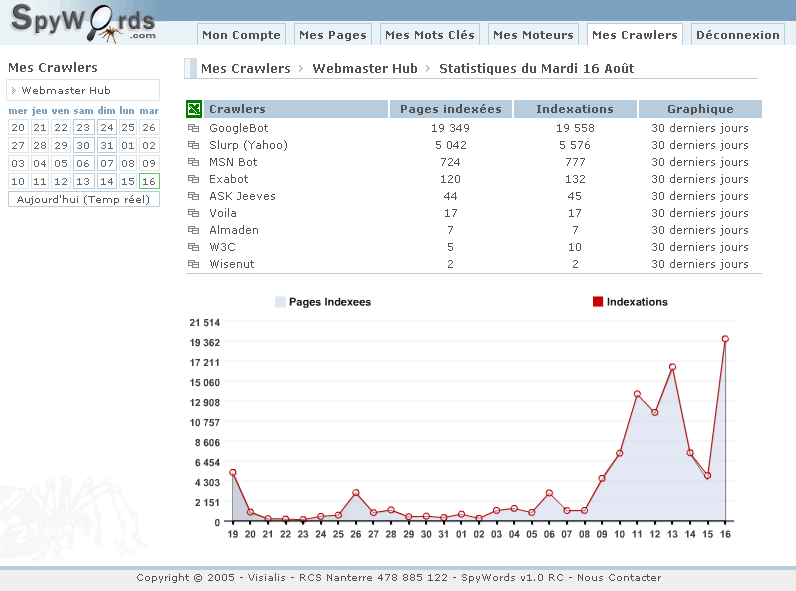The width and height of the screenshot is (796, 591).
Task: Click ASK Jeeves crawler name
Action: [x=242, y=196]
